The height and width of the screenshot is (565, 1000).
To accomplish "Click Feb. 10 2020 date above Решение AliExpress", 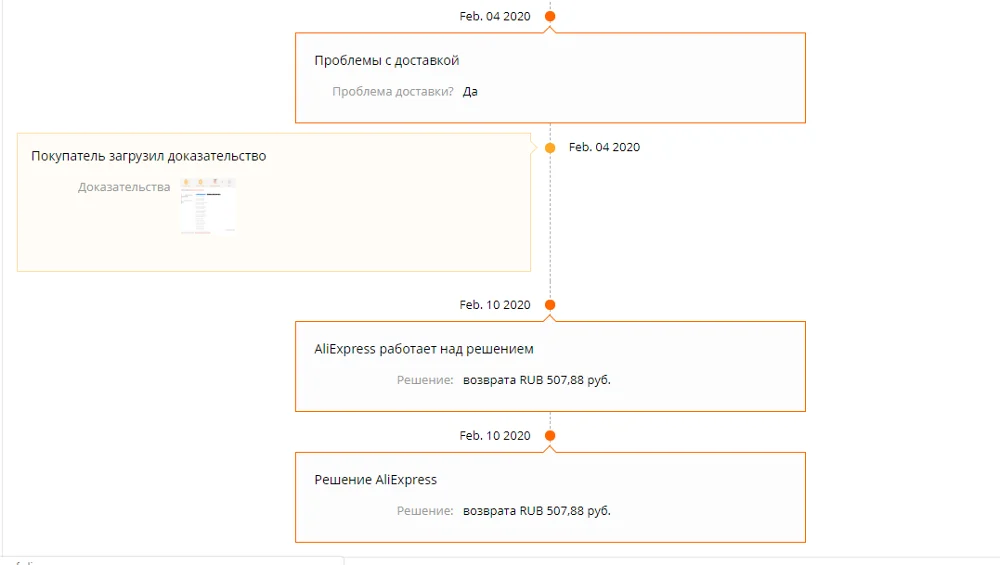I will point(495,436).
